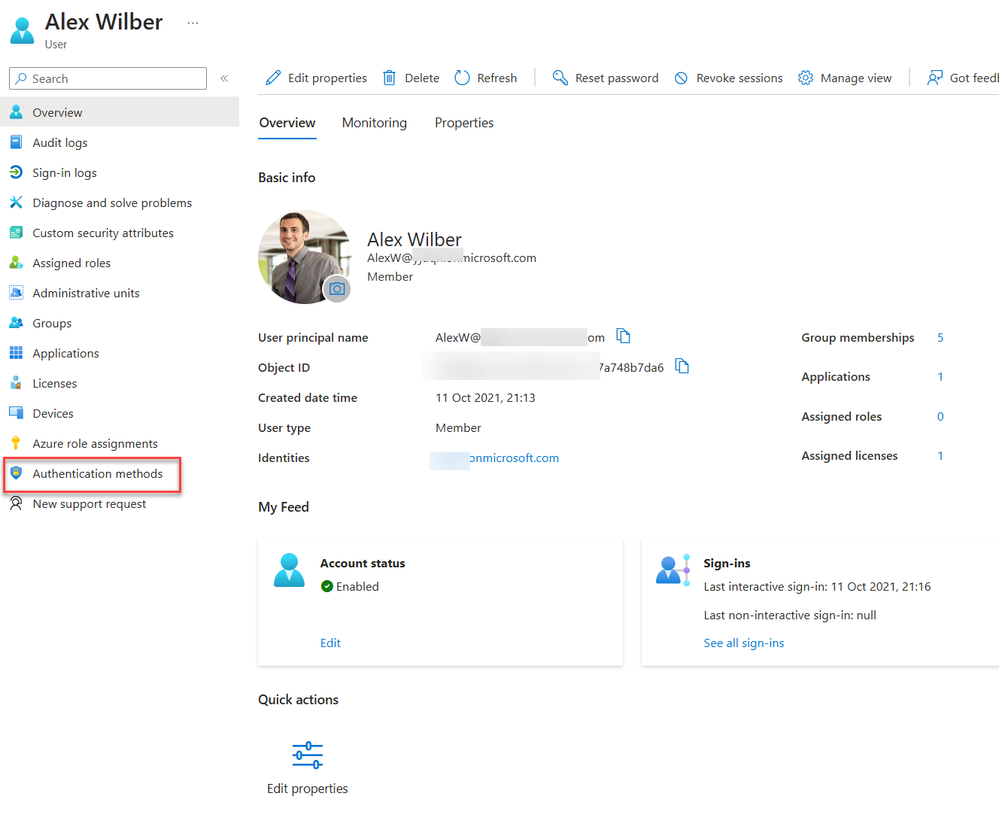Image resolution: width=999 pixels, height=815 pixels.
Task: Click the Administrative units icon
Action: pyautogui.click(x=16, y=292)
